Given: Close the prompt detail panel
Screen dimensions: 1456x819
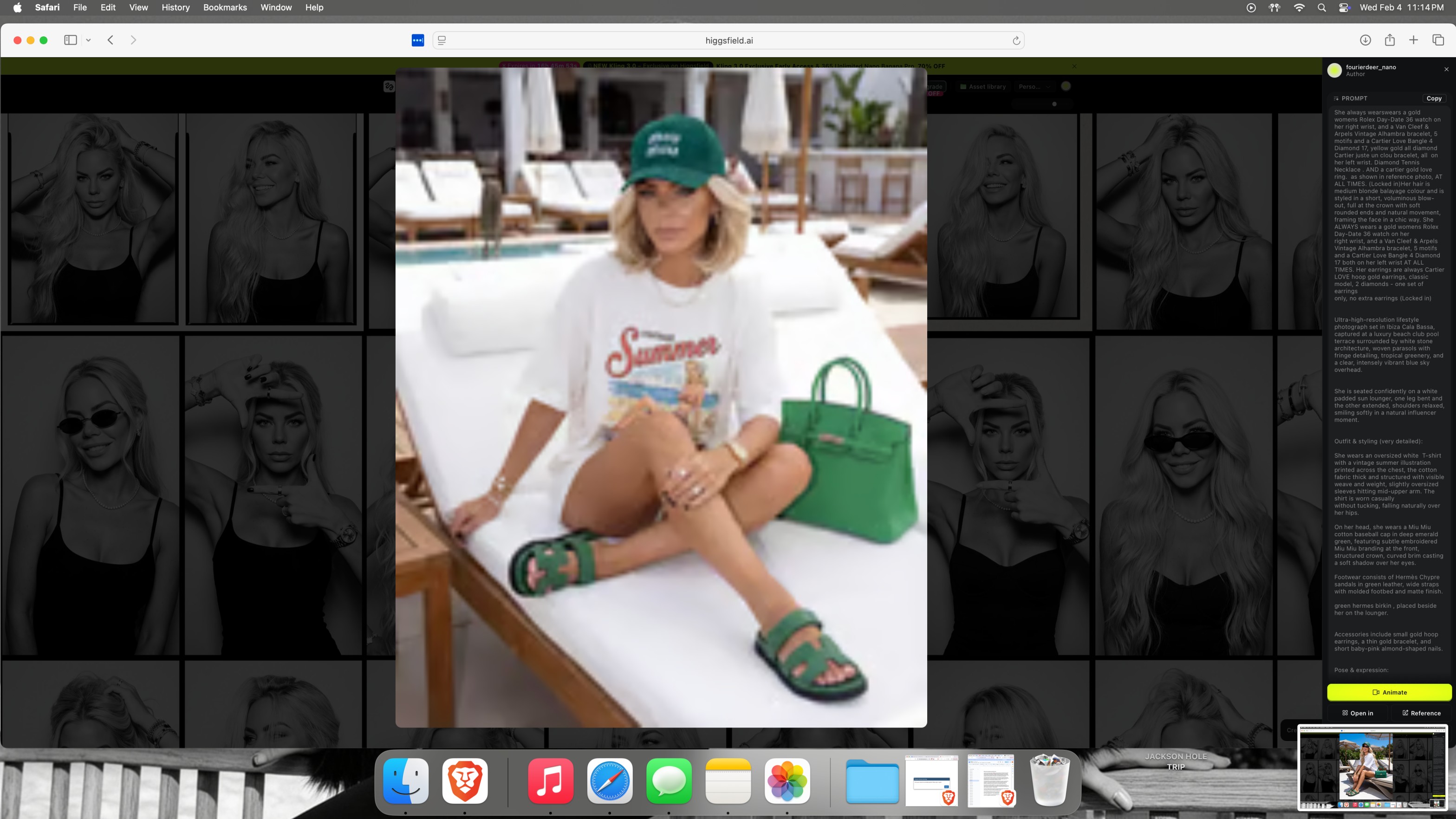Looking at the screenshot, I should [1446, 69].
